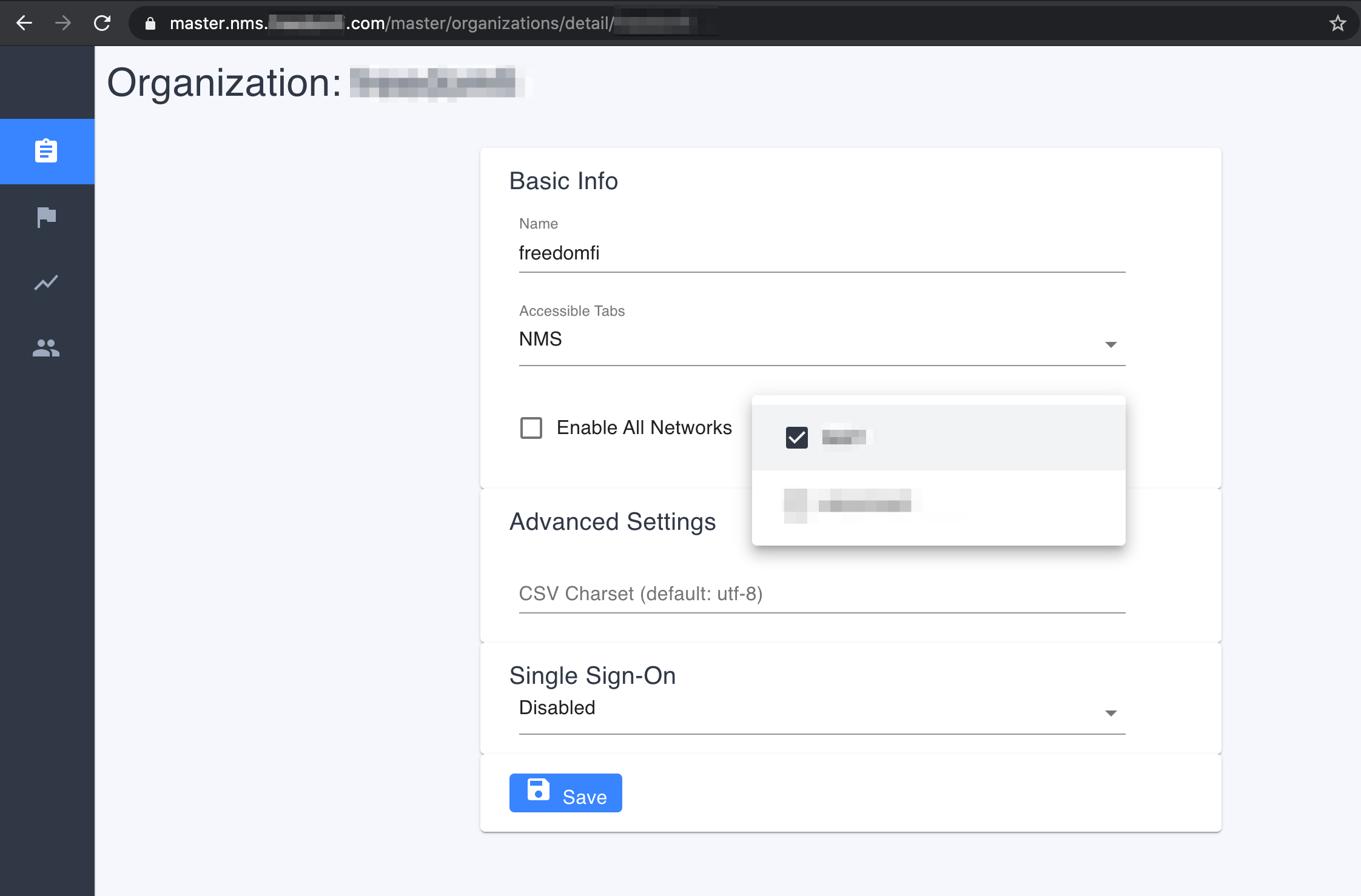Reload the page with refresh icon
Screen dimensions: 1361x896
click(102, 23)
